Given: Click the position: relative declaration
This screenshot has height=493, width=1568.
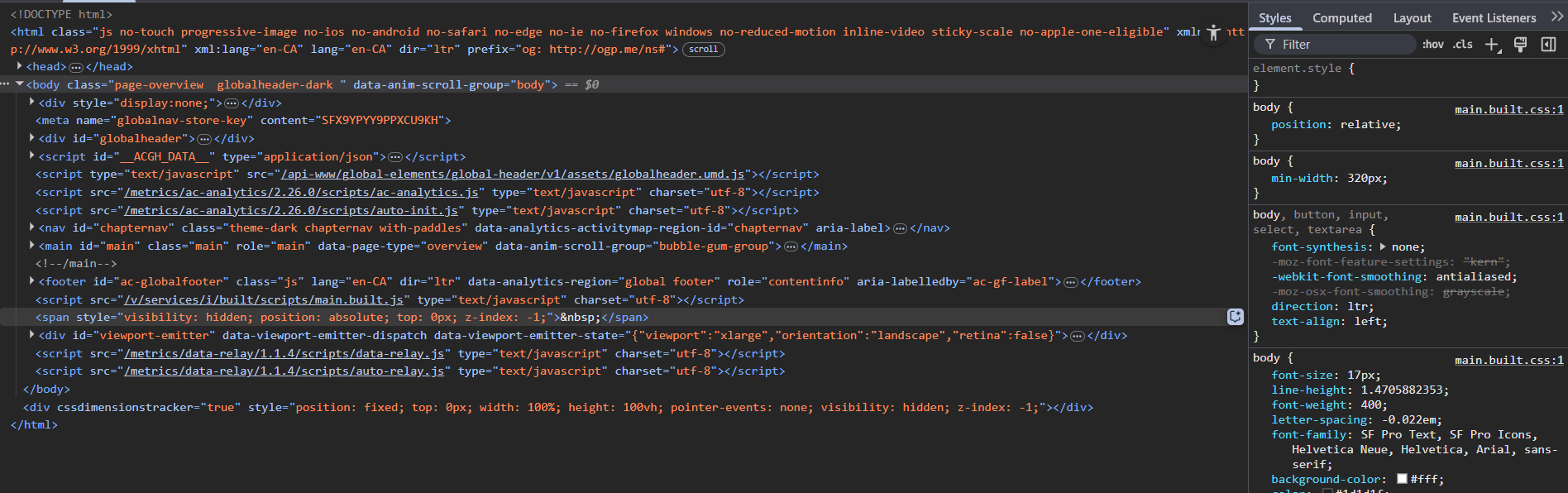Looking at the screenshot, I should click(1336, 125).
